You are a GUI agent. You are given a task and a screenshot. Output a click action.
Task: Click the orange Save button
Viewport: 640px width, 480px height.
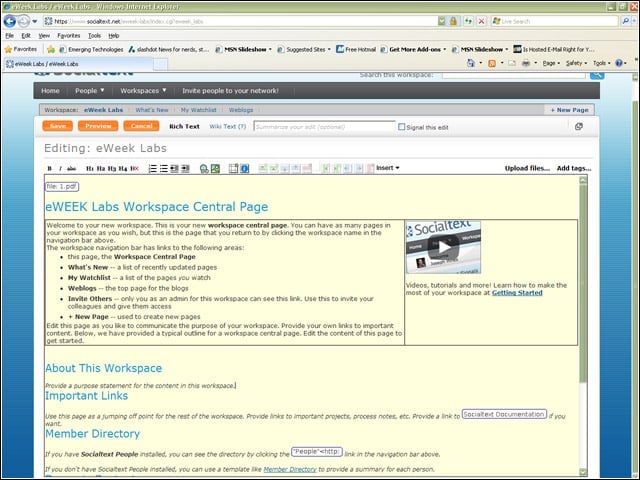point(58,126)
